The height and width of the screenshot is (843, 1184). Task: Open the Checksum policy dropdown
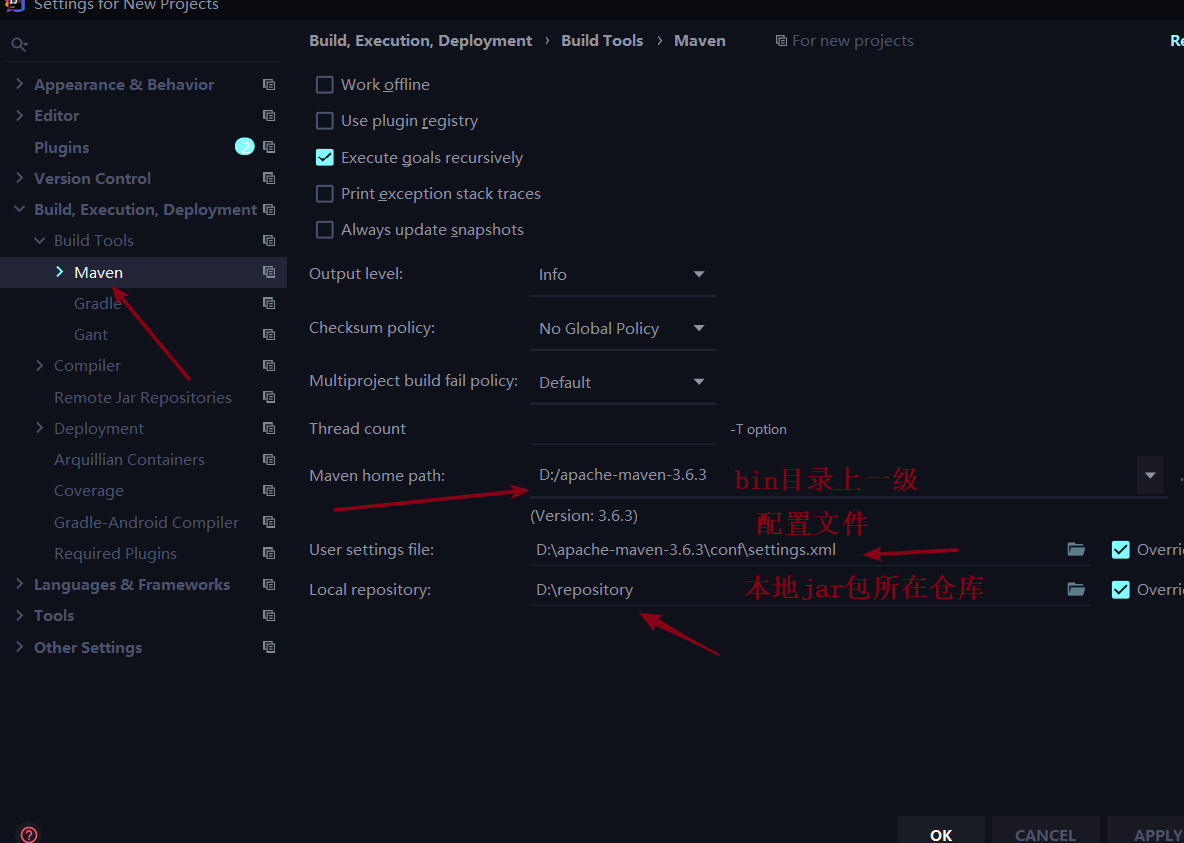(623, 329)
